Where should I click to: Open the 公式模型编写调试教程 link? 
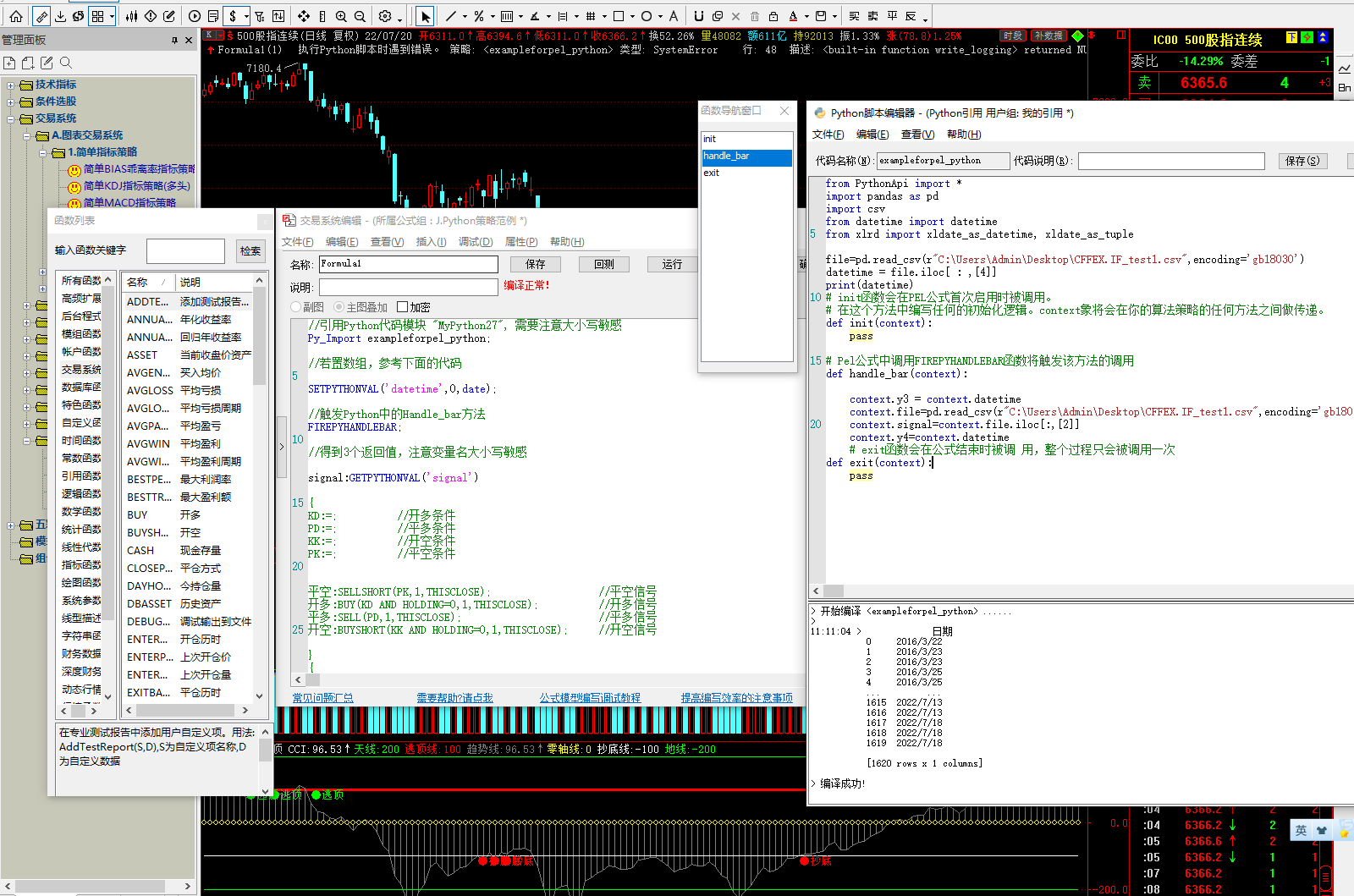click(x=590, y=698)
